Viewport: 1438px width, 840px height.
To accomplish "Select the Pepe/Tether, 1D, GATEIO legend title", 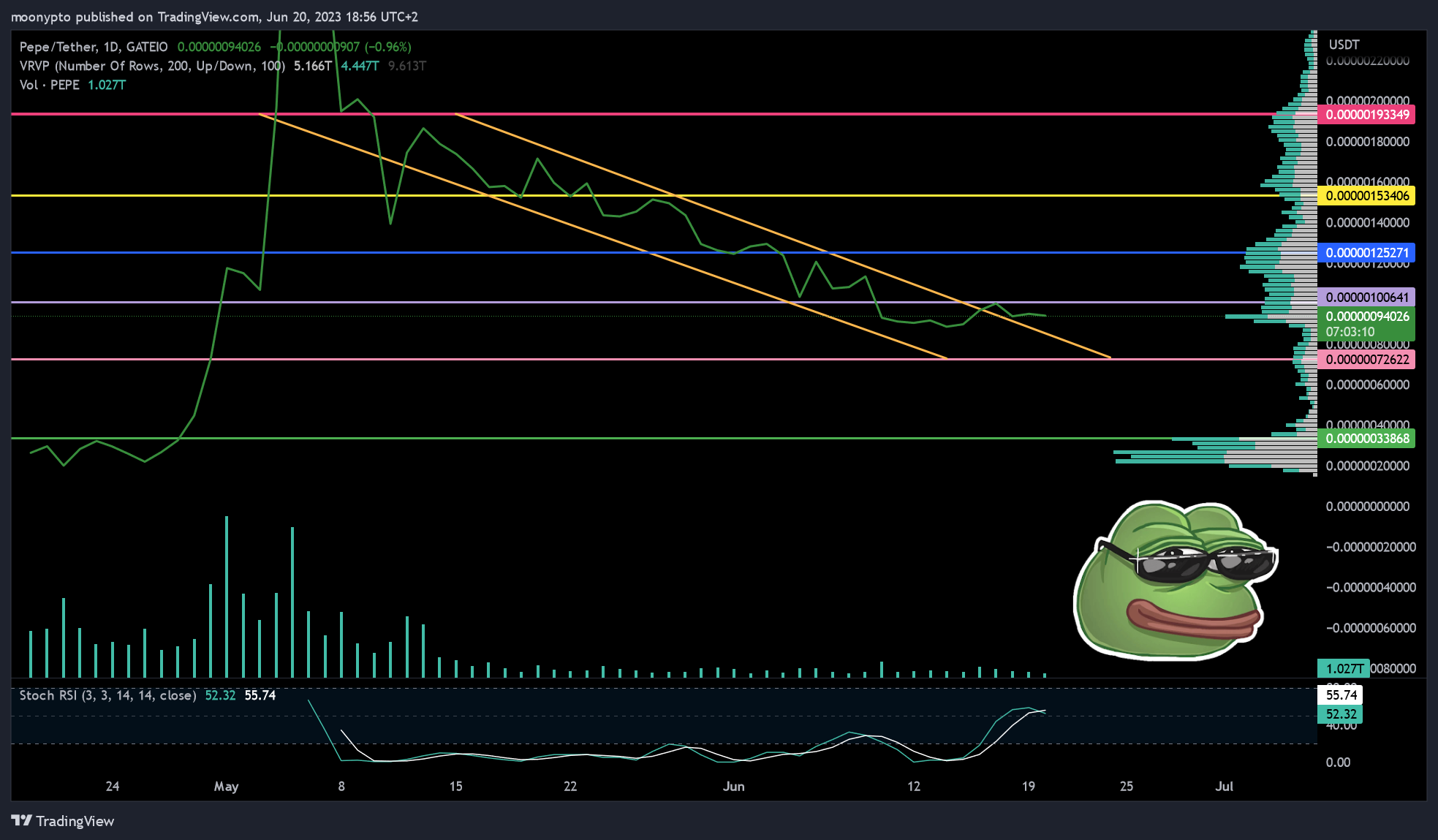I will coord(94,47).
